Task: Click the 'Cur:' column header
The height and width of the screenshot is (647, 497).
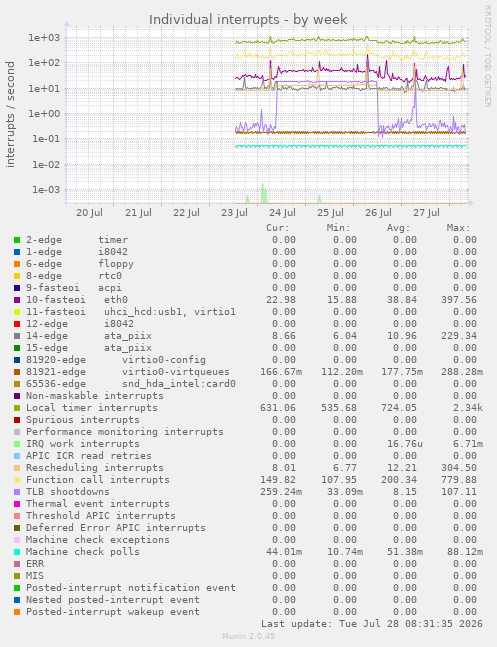Action: coord(278,228)
